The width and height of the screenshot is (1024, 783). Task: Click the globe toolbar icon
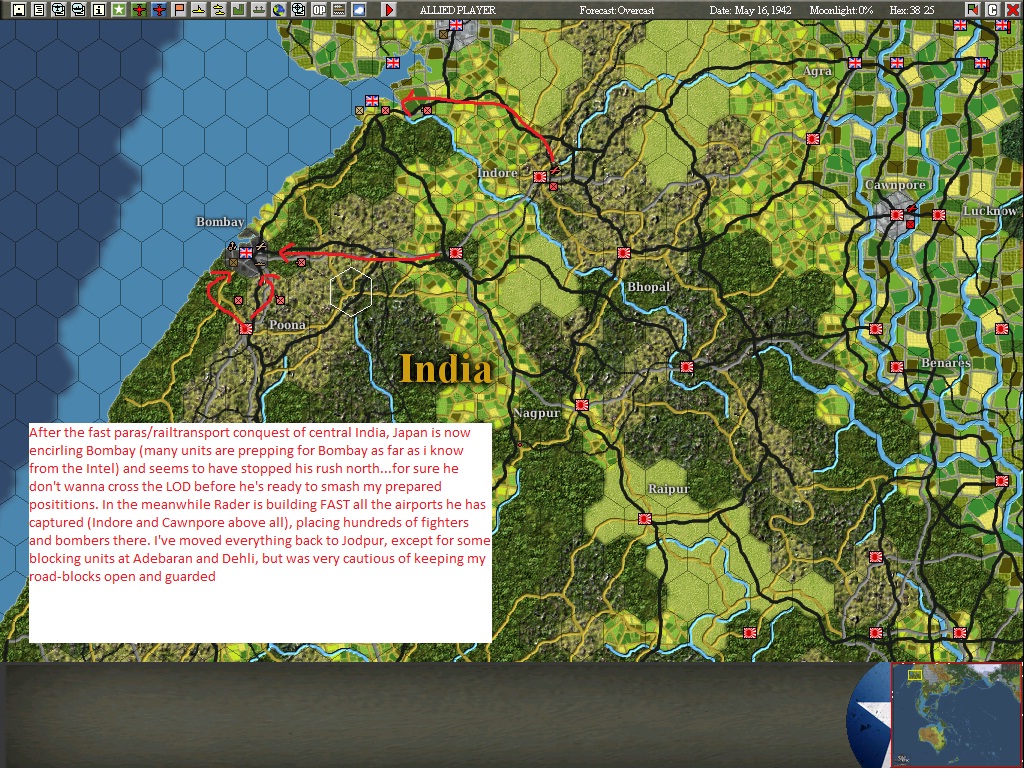click(279, 9)
